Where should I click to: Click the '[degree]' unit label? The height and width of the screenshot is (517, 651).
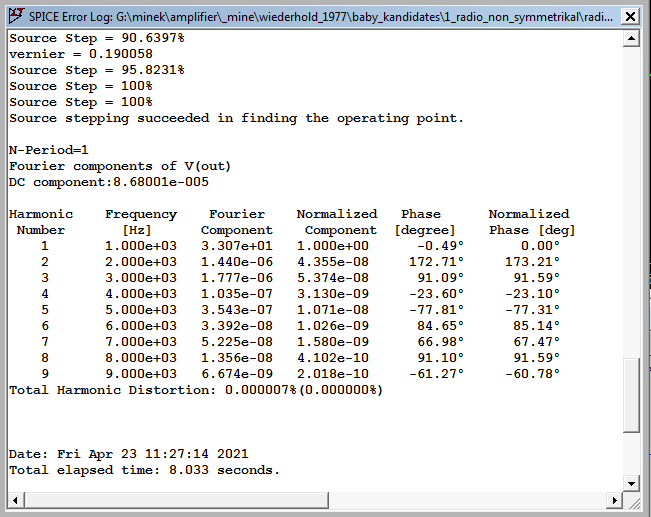(425, 230)
